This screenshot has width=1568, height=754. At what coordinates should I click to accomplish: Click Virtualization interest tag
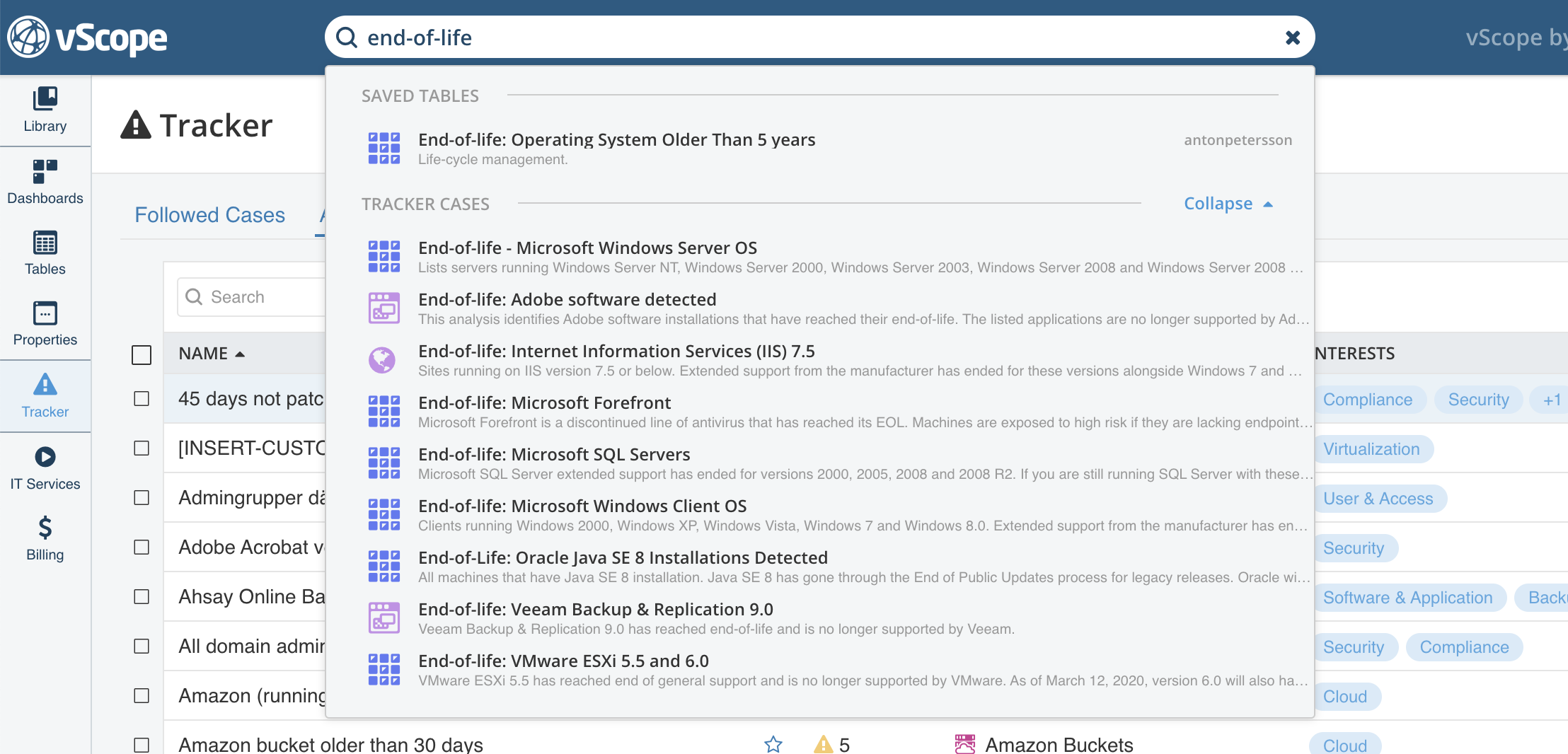(x=1371, y=449)
